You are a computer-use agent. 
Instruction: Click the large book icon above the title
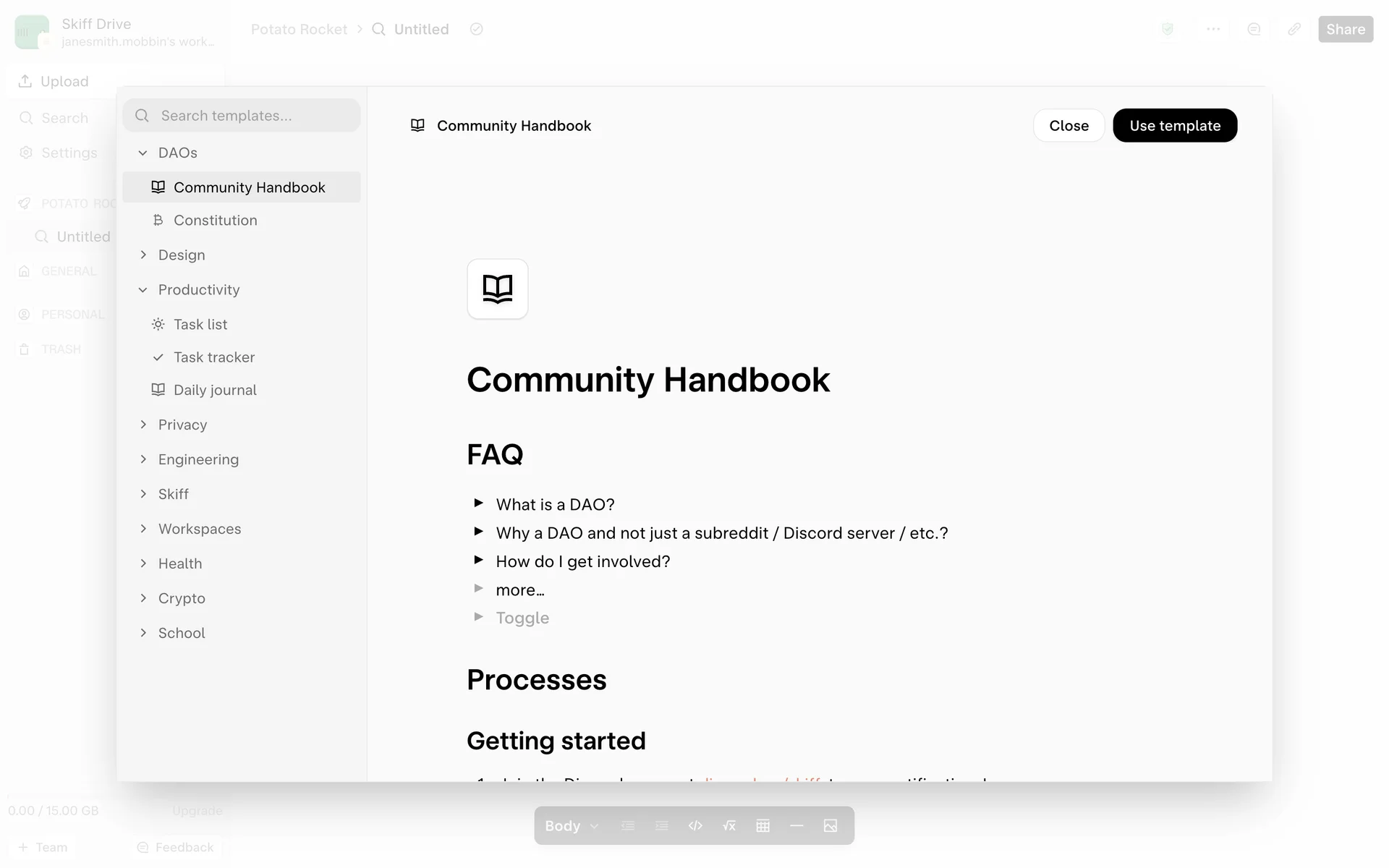(497, 289)
